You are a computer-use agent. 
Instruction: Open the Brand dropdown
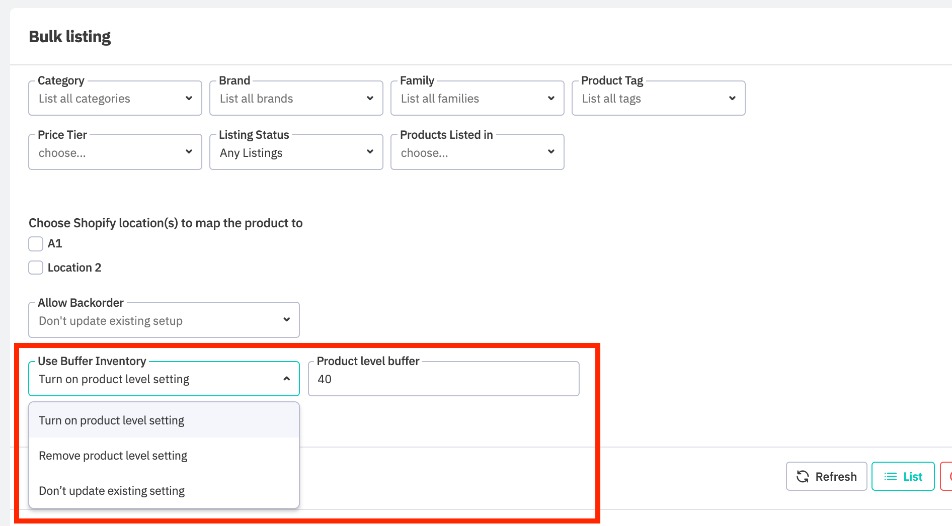[x=296, y=98]
